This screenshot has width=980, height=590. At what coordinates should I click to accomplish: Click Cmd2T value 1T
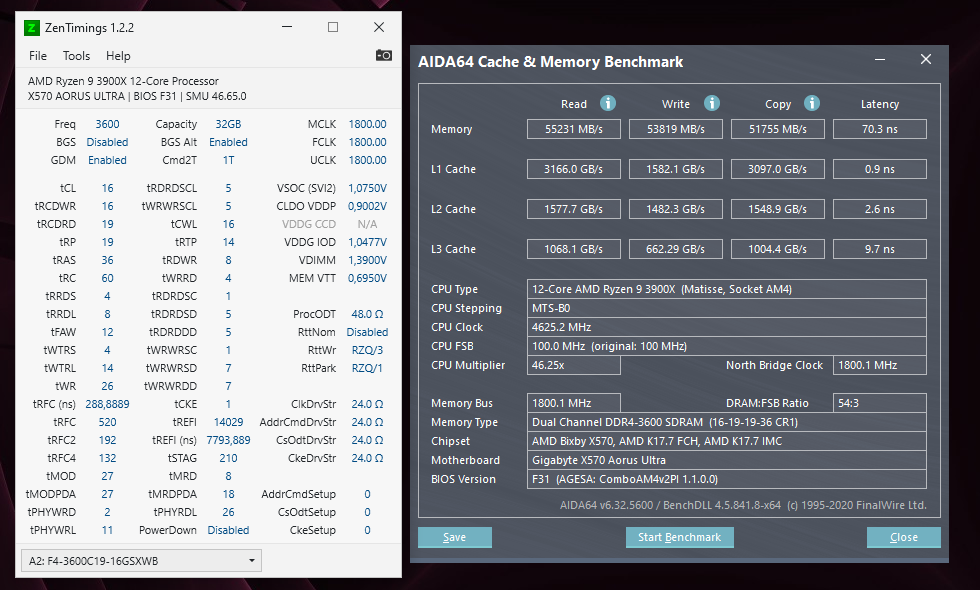pos(228,161)
